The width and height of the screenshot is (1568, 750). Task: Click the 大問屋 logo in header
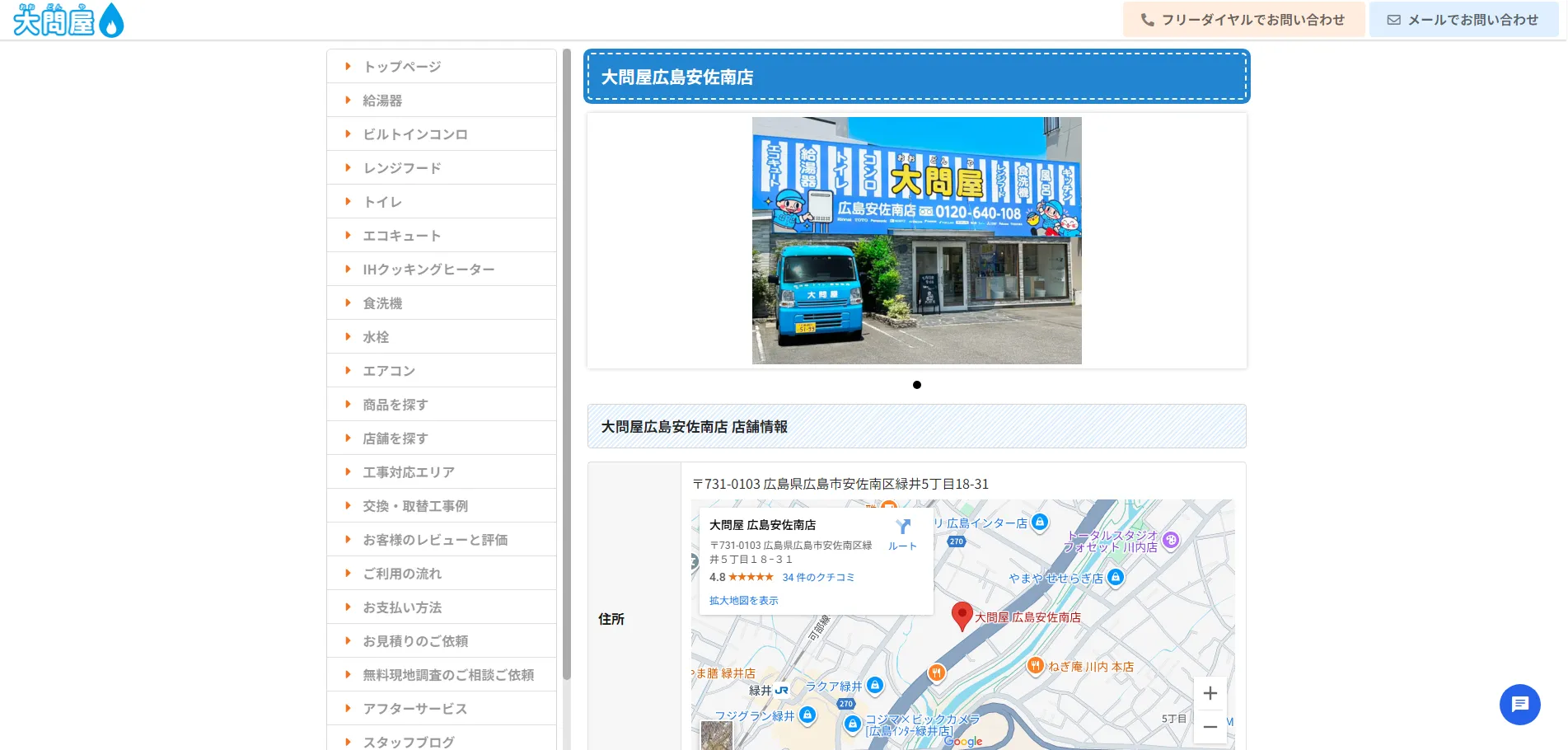pyautogui.click(x=68, y=21)
